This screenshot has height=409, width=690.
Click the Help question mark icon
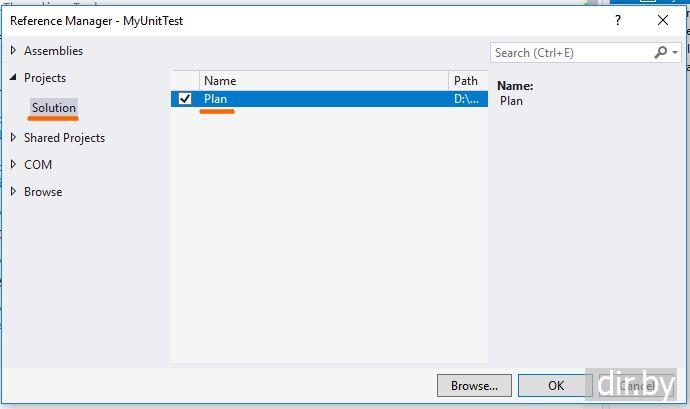(619, 20)
